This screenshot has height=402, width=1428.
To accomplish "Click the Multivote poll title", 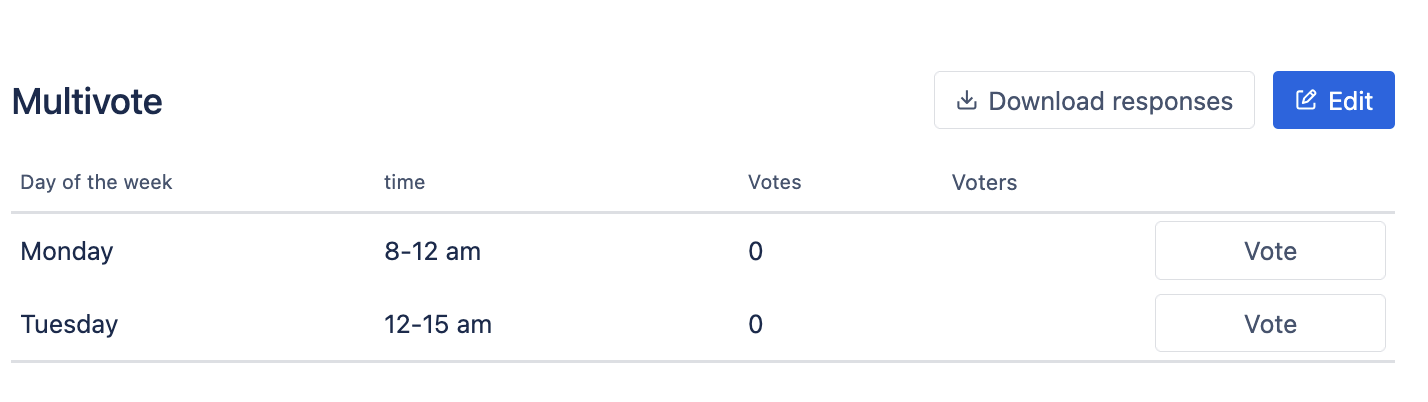I will [87, 102].
